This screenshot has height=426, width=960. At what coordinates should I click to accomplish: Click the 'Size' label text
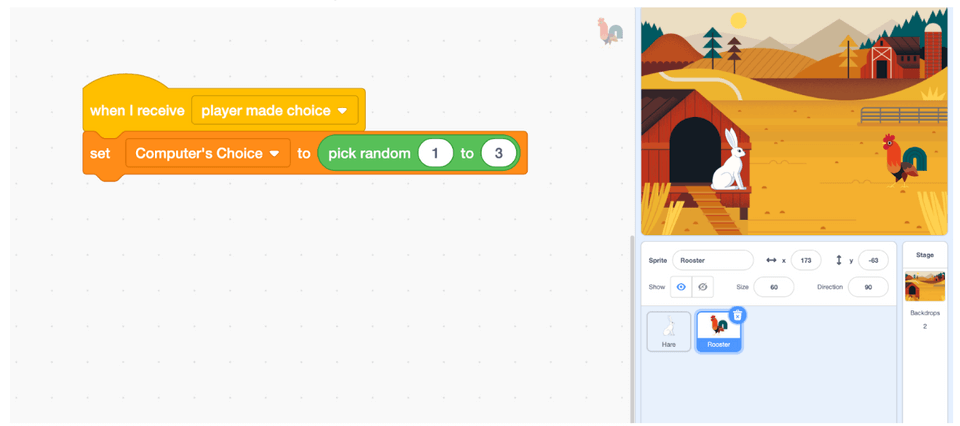tap(742, 286)
